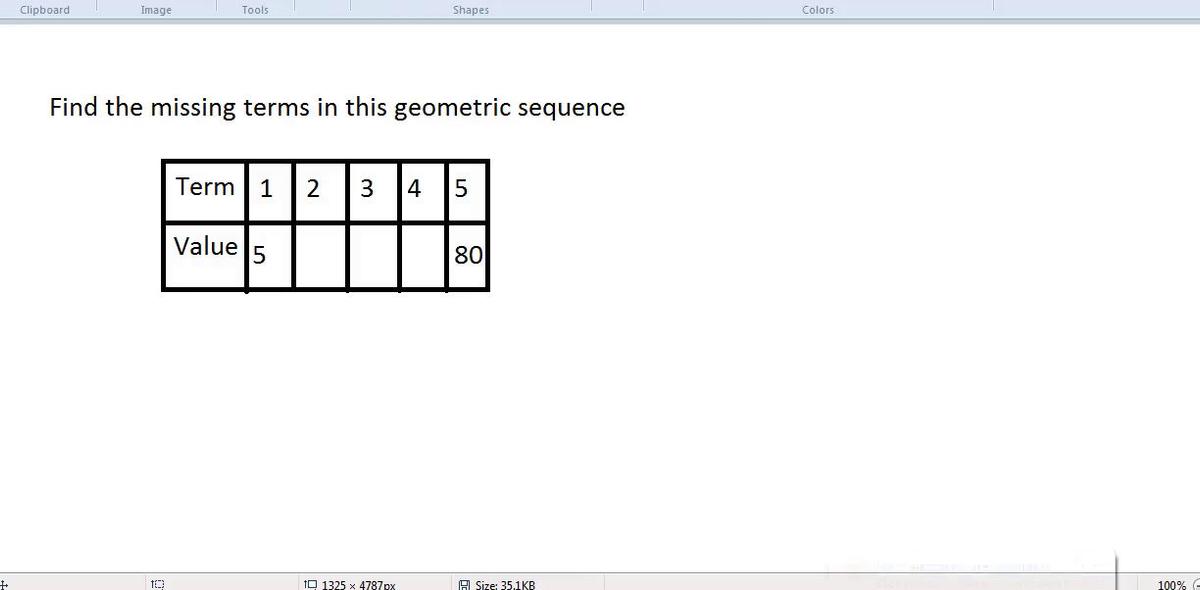Click term number 1 cell
Image resolution: width=1200 pixels, height=590 pixels.
click(x=269, y=191)
